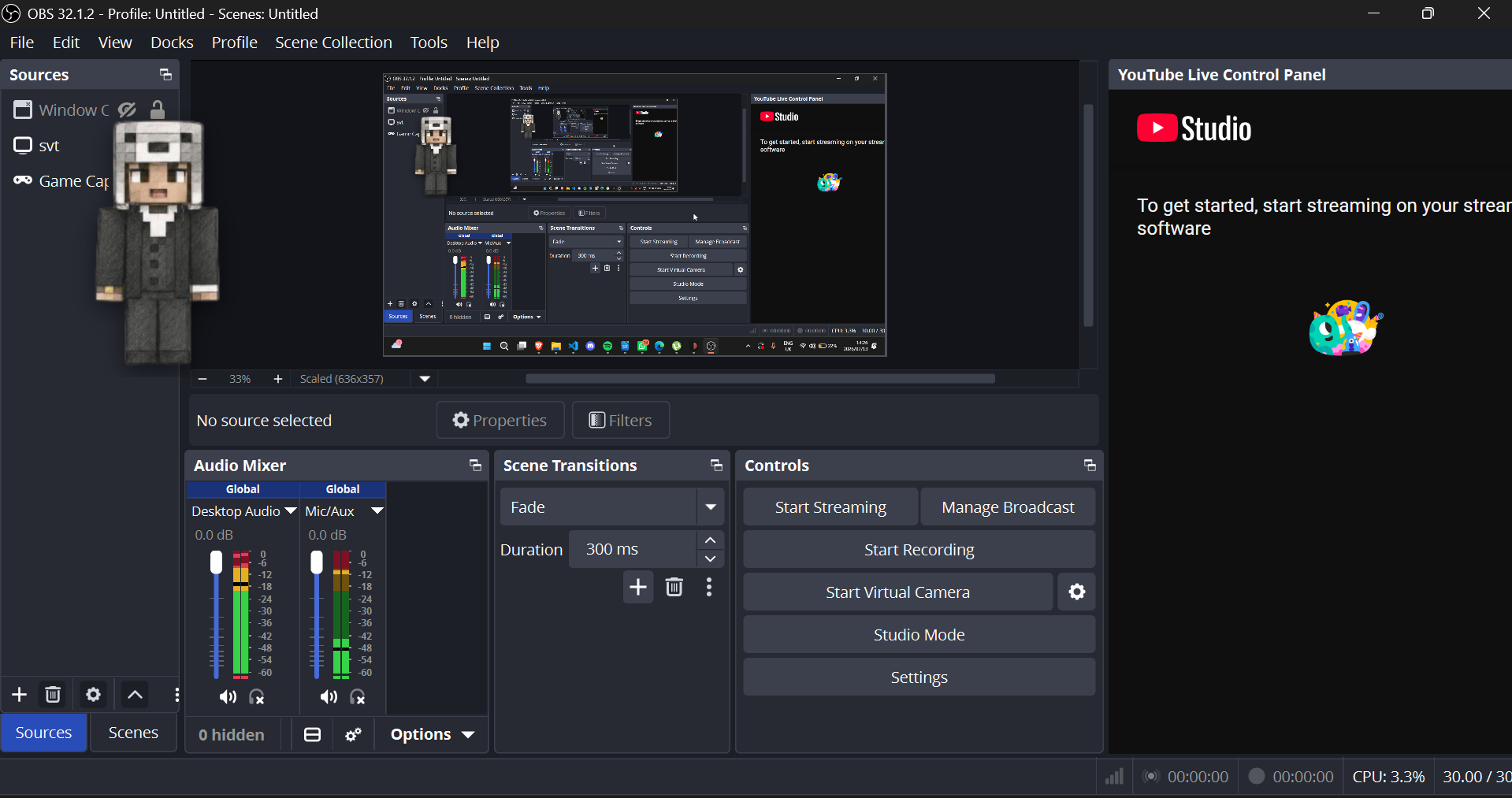Toggle audio mixer layout icon
The width and height of the screenshot is (1512, 798).
tap(313, 735)
